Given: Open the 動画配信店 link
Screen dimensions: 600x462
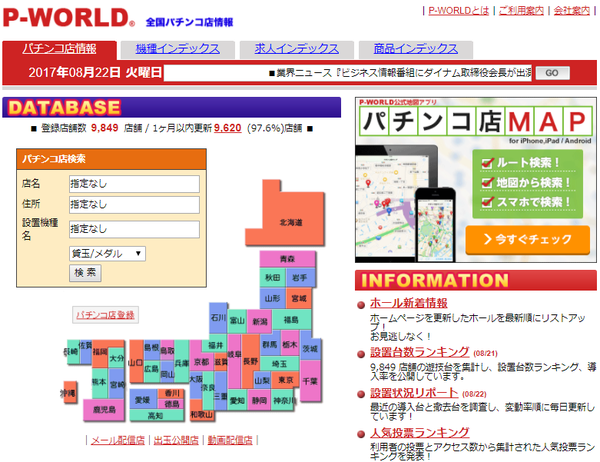Looking at the screenshot, I should point(230,441).
